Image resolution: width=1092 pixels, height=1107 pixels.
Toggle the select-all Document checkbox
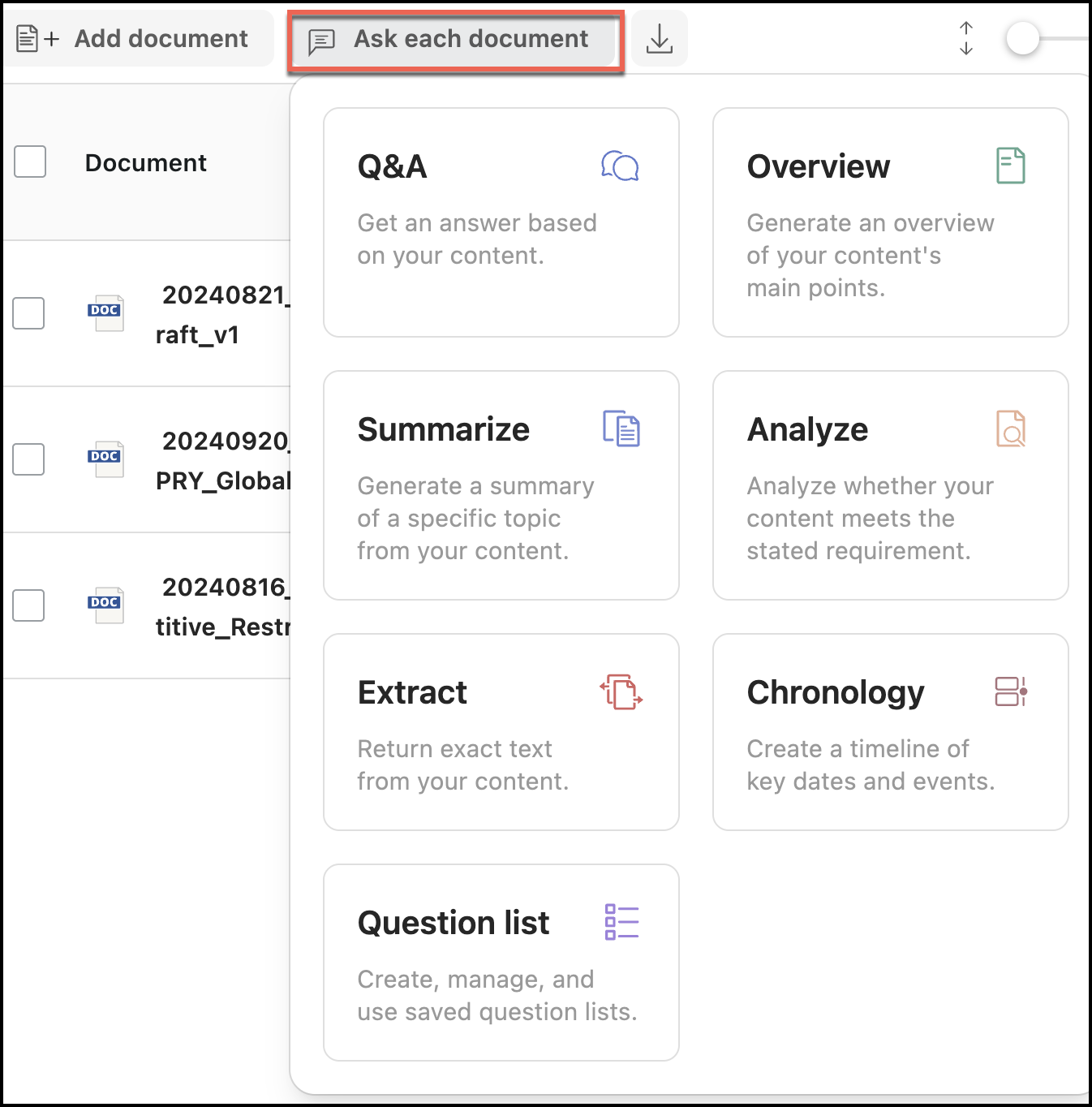30,162
